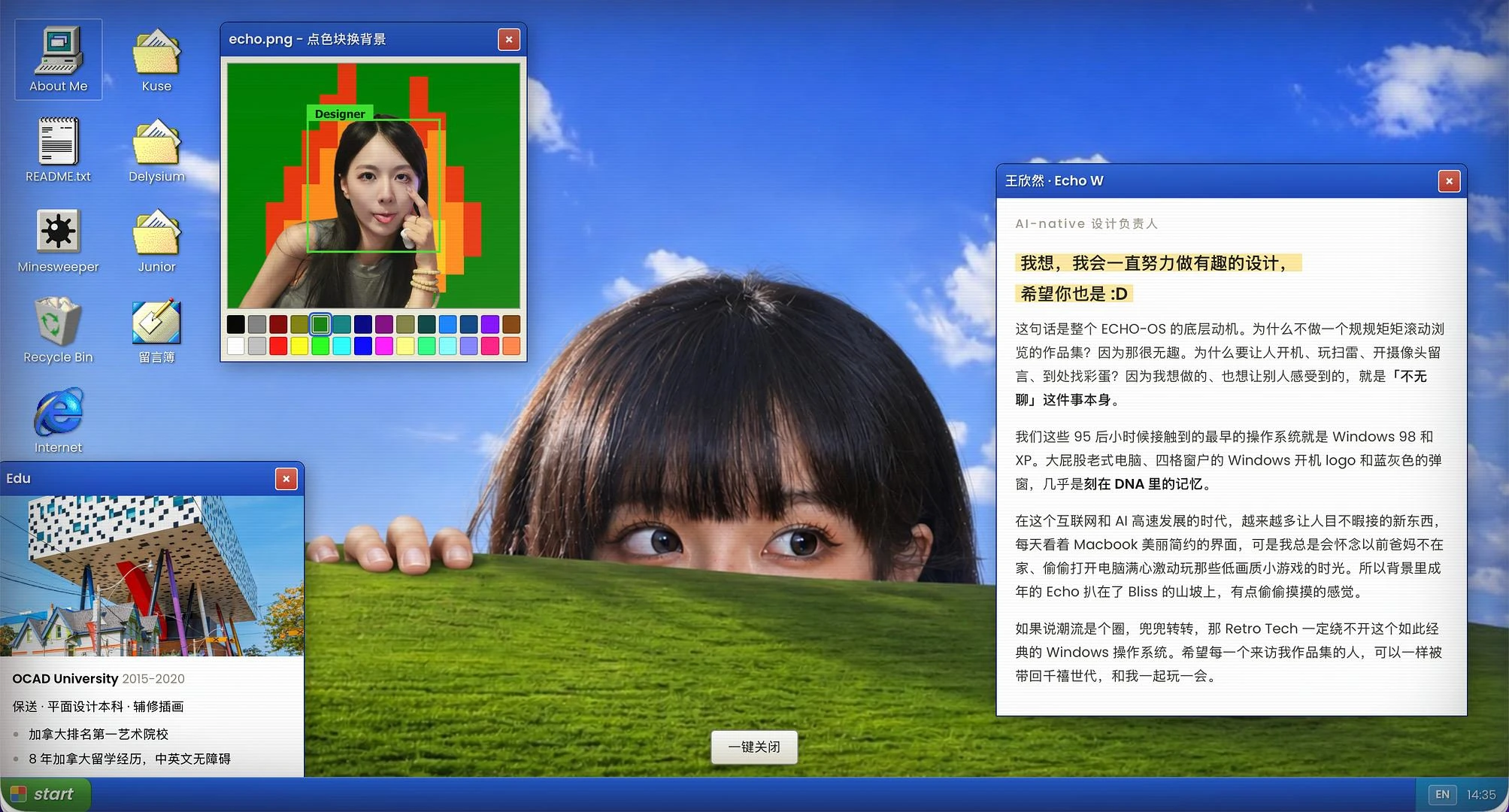Open the Recycle Bin
1509x812 pixels.
click(59, 330)
